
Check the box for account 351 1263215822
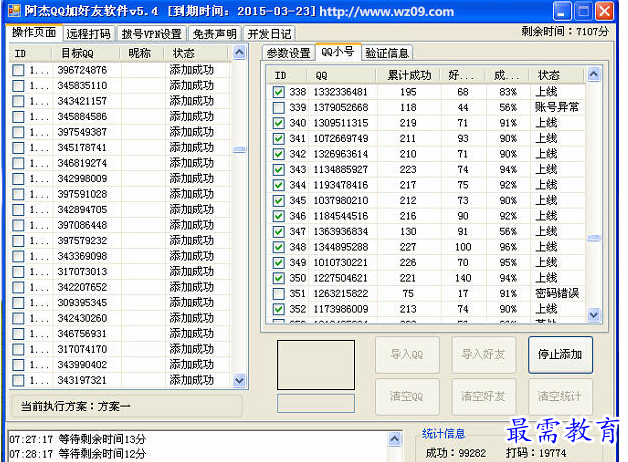click(278, 294)
